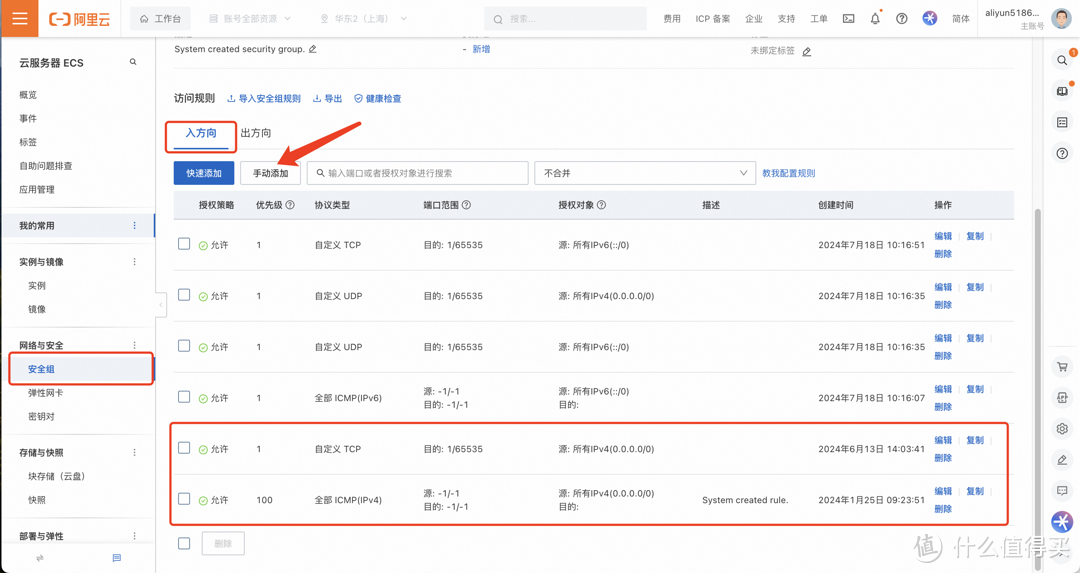Screen dimensions: 1080x573
Task: Open the hamburger main menu
Action: (19, 18)
